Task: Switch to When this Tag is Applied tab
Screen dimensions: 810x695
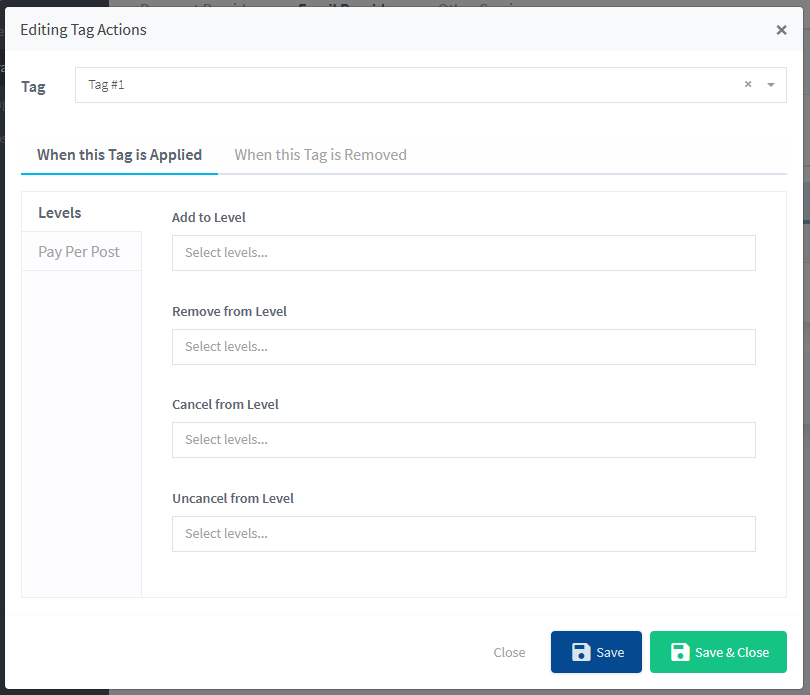Action: click(119, 155)
